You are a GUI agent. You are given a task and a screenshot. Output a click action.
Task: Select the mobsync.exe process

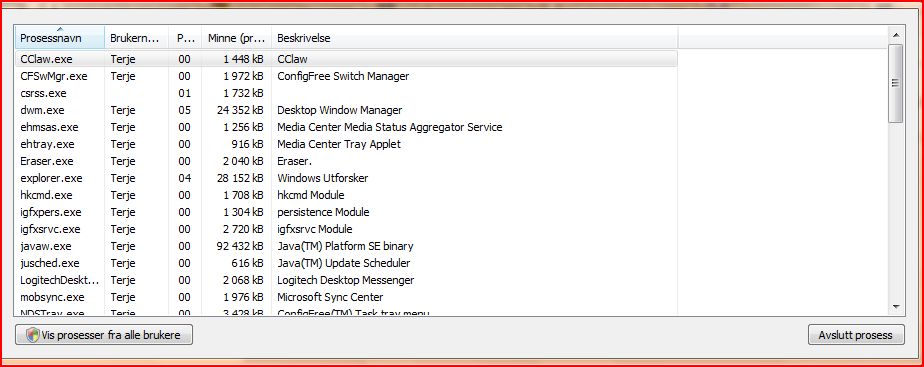click(x=346, y=297)
